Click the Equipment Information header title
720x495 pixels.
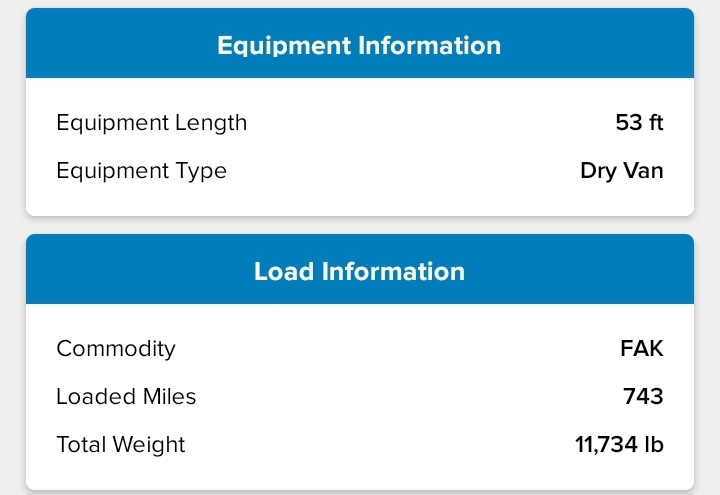pos(359,45)
